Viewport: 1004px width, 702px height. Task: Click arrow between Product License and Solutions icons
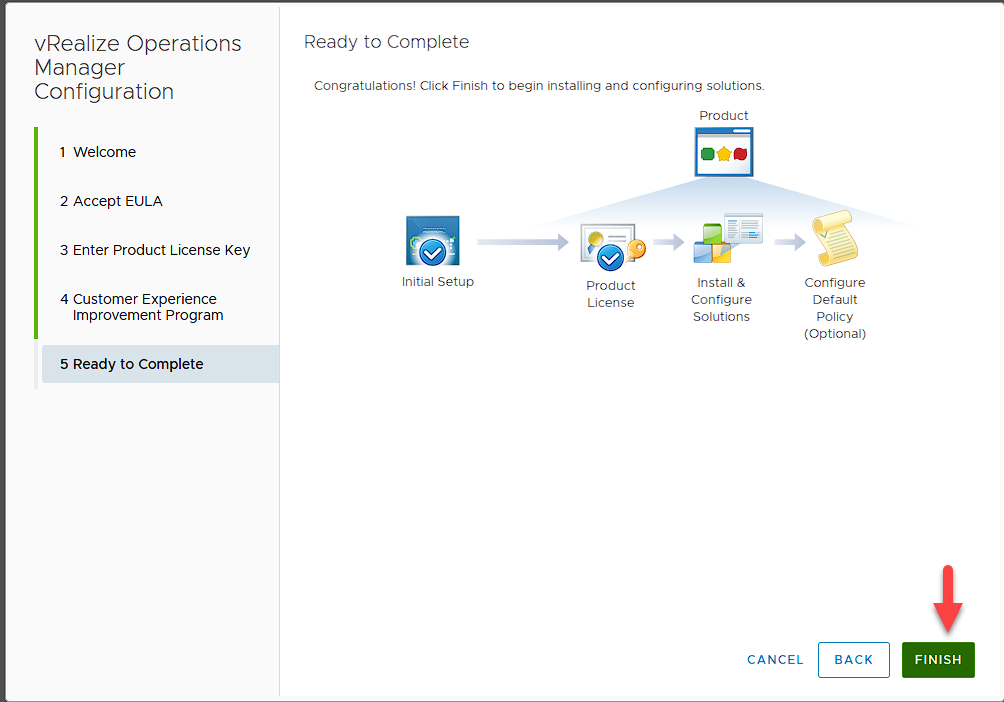[x=668, y=242]
